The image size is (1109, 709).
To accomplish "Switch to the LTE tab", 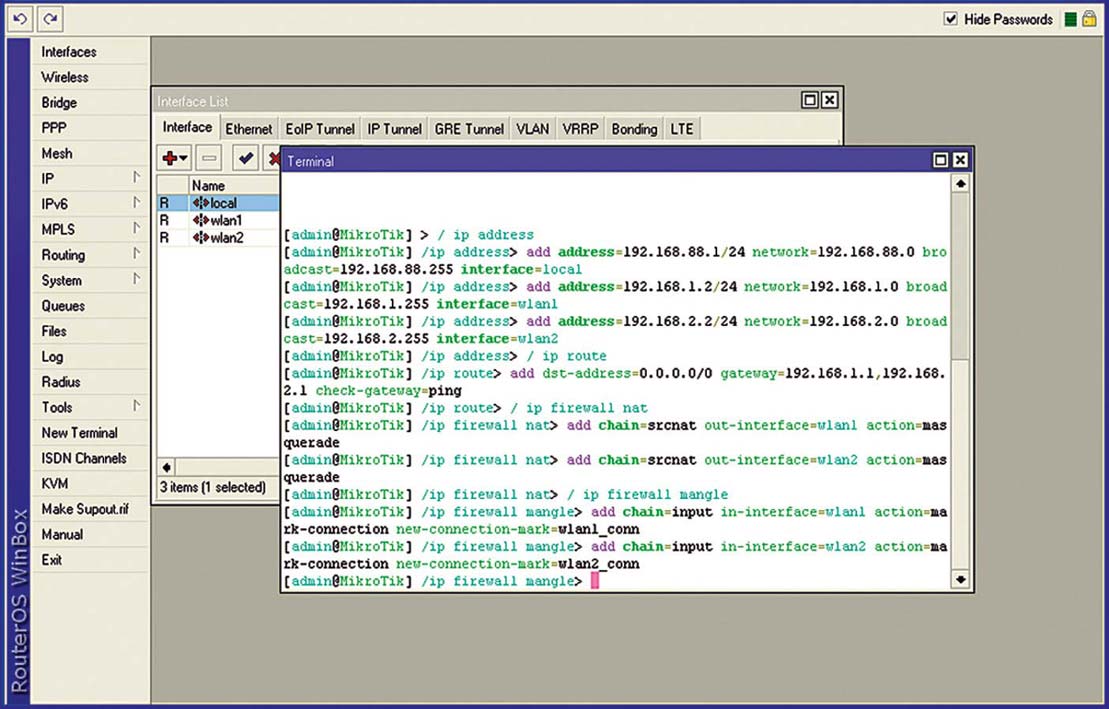I will (682, 129).
